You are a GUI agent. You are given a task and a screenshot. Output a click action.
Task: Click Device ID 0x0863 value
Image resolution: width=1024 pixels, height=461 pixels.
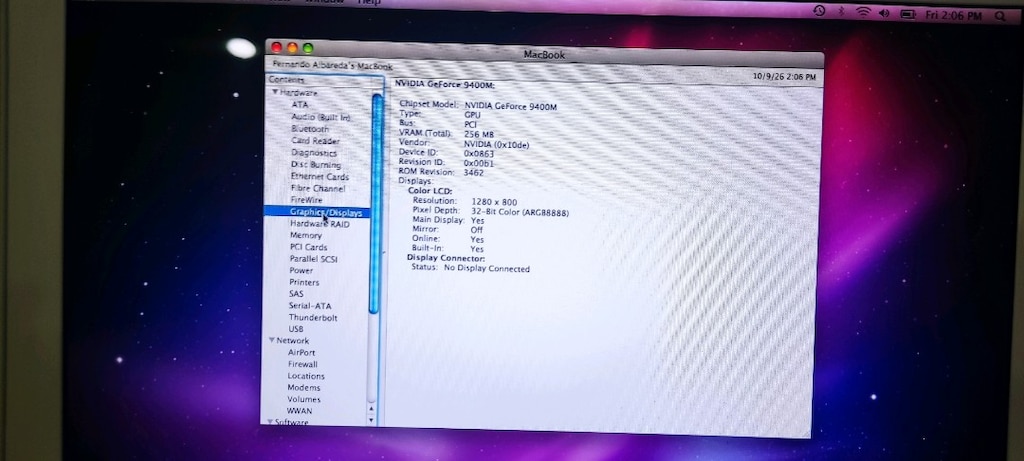click(479, 154)
